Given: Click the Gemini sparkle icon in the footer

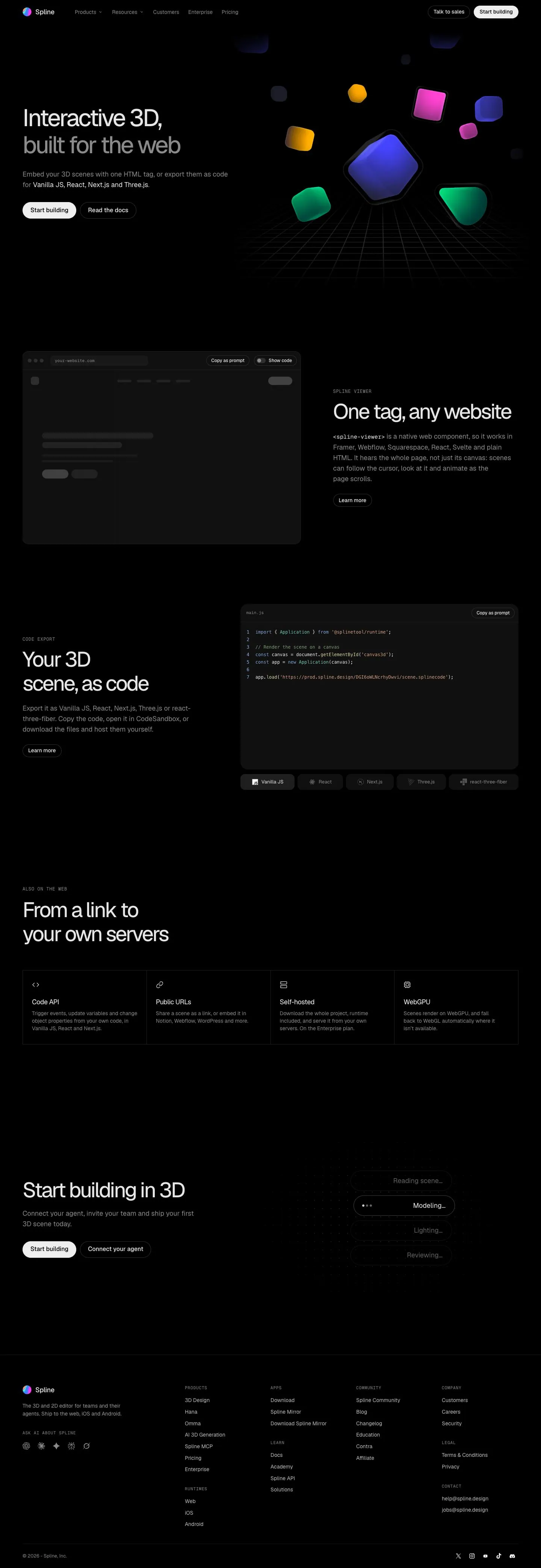Looking at the screenshot, I should coord(57,1446).
